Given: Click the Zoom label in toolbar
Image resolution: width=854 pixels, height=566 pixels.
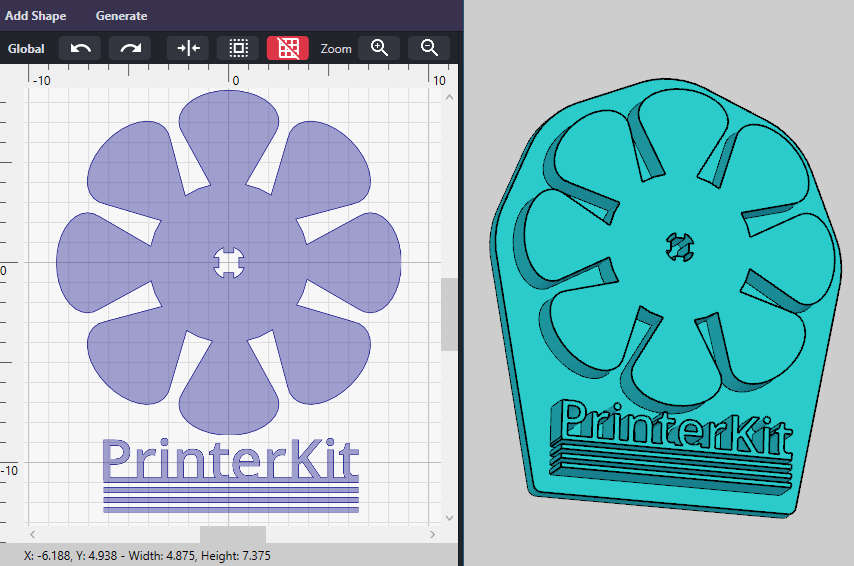Looking at the screenshot, I should coord(336,49).
